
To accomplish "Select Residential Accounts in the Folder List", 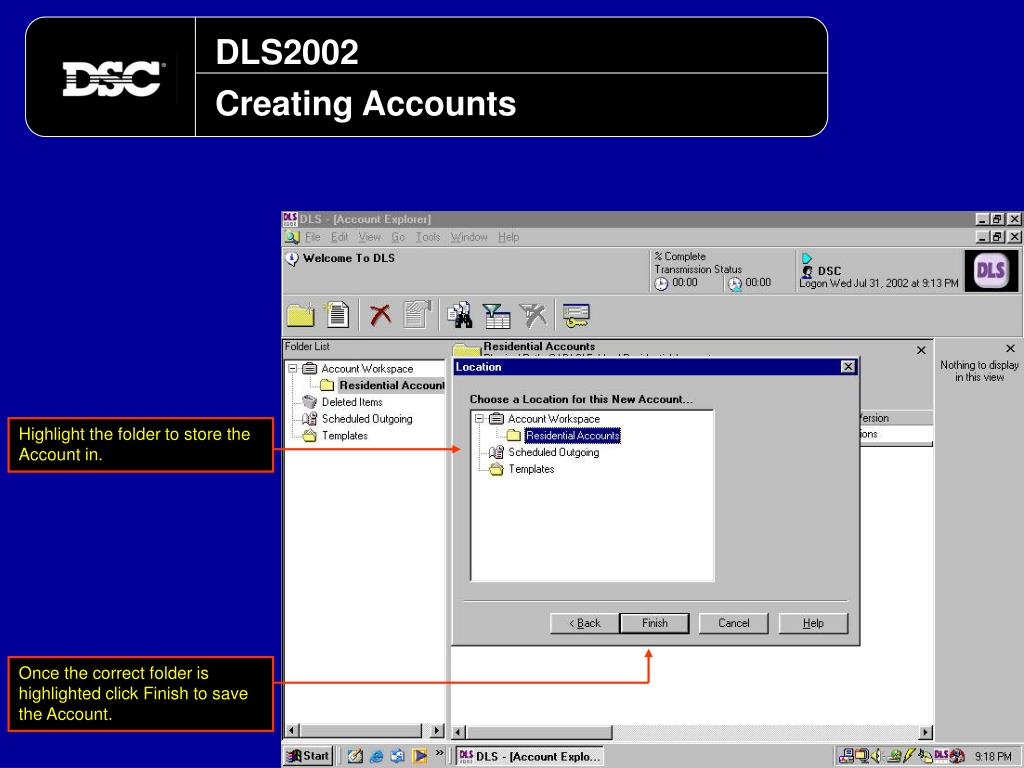I will click(x=392, y=385).
